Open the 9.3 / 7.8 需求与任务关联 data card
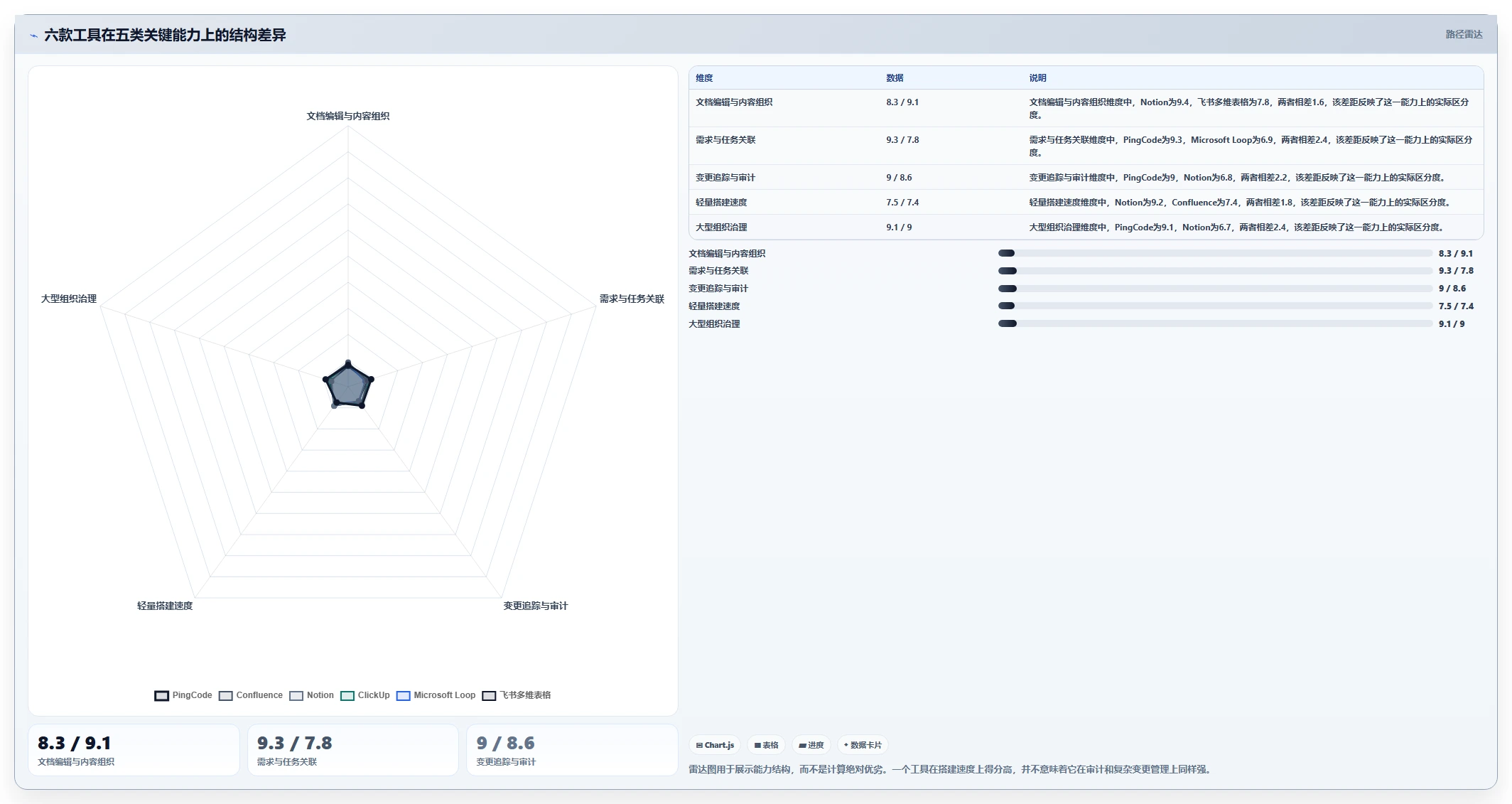Image resolution: width=1512 pixels, height=804 pixels. (x=353, y=750)
